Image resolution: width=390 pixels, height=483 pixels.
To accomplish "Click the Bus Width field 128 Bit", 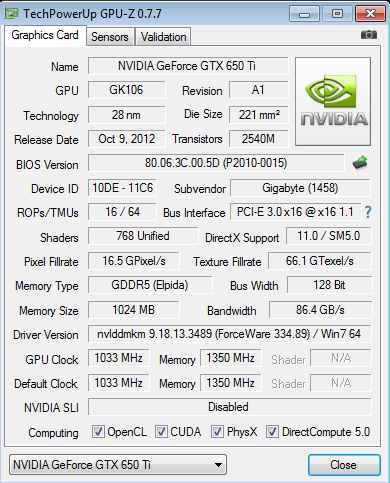I will [329, 285].
